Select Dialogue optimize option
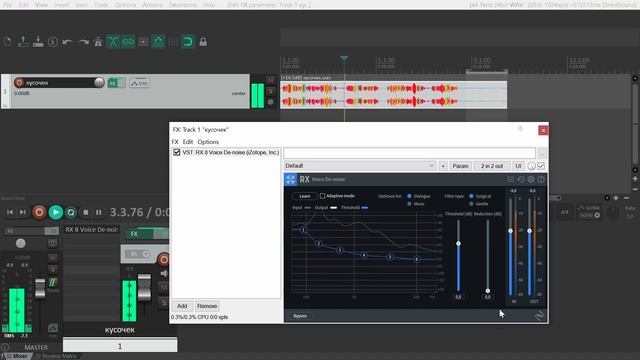Screen dimensions: 640x360 tap(409, 196)
